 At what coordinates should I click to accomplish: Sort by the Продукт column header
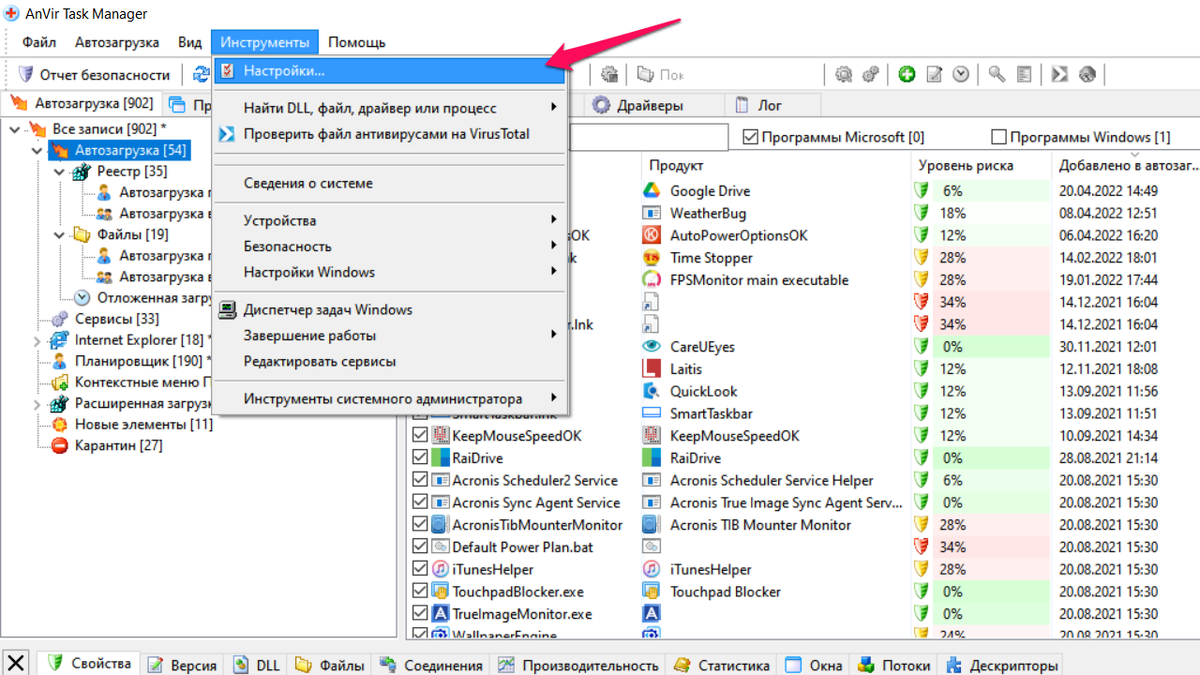(x=775, y=165)
